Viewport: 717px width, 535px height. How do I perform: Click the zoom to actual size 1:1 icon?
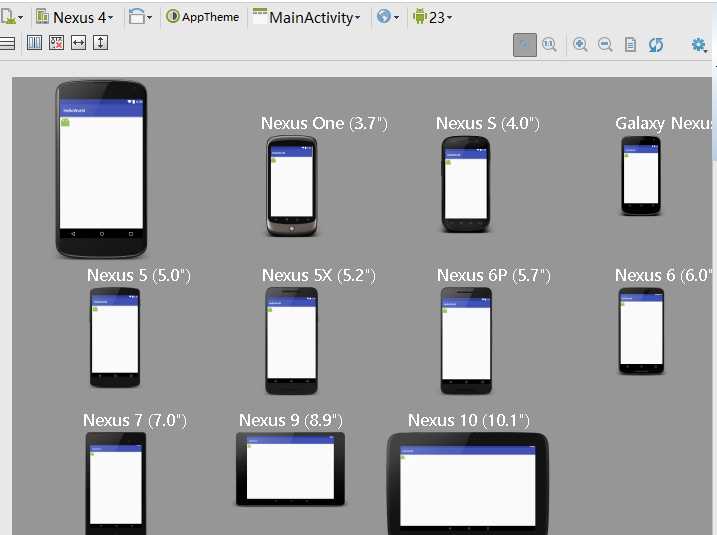coord(549,45)
